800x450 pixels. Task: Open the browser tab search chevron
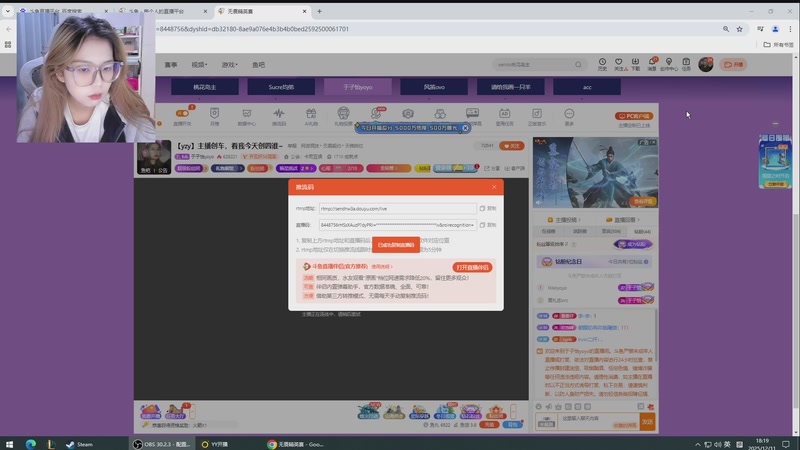pyautogui.click(x=8, y=11)
